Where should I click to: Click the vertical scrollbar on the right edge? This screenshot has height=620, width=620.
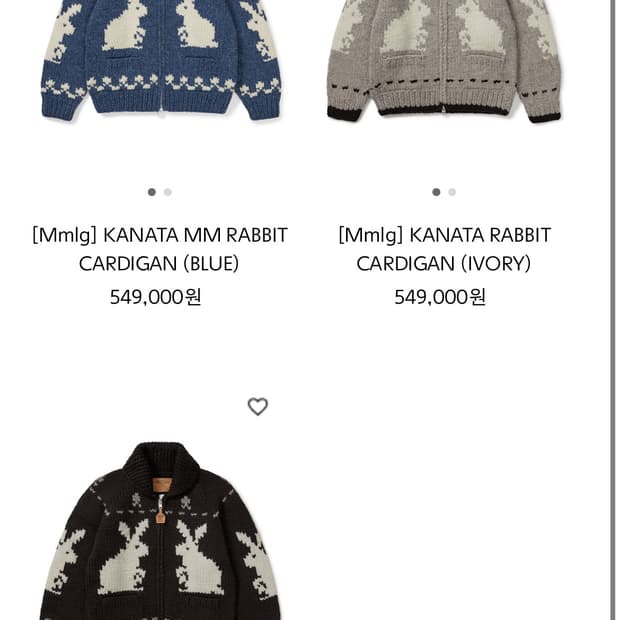tap(613, 310)
